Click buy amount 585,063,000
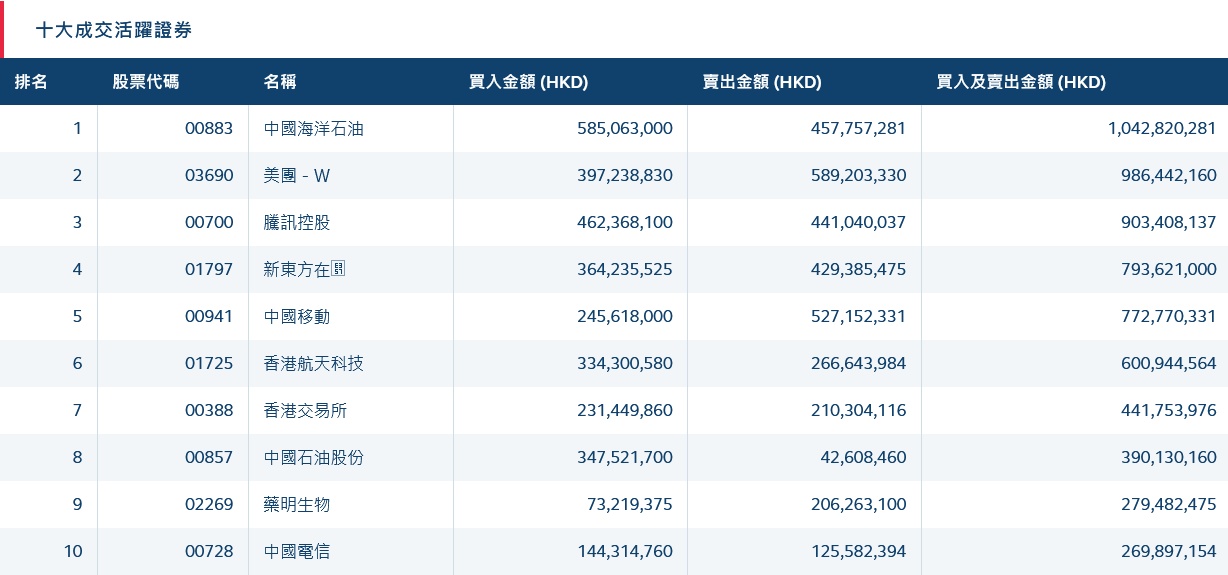The image size is (1228, 575). coord(625,128)
